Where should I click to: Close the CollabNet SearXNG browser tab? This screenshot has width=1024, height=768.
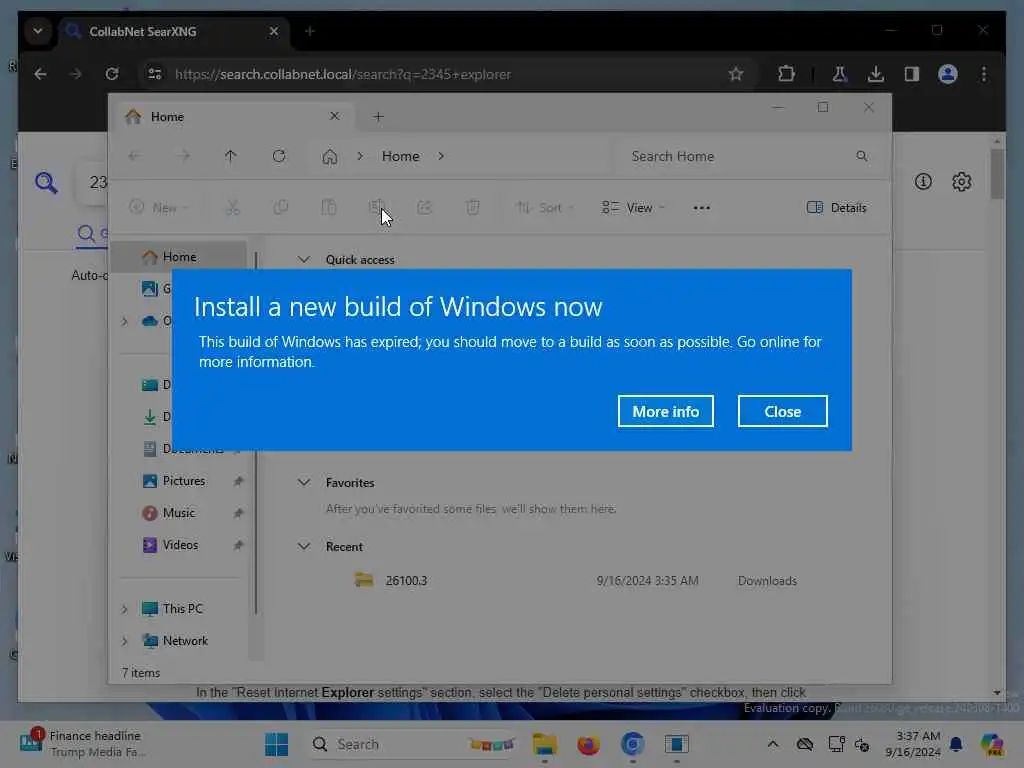click(274, 31)
